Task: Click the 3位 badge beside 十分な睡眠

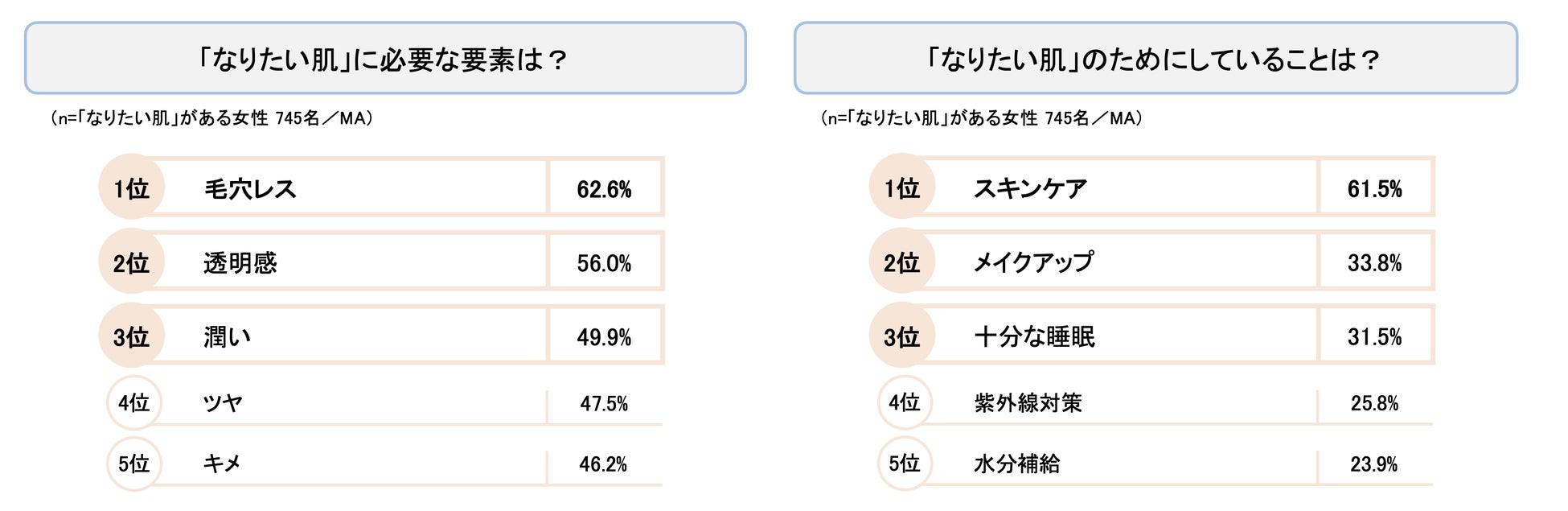Action: click(x=901, y=336)
